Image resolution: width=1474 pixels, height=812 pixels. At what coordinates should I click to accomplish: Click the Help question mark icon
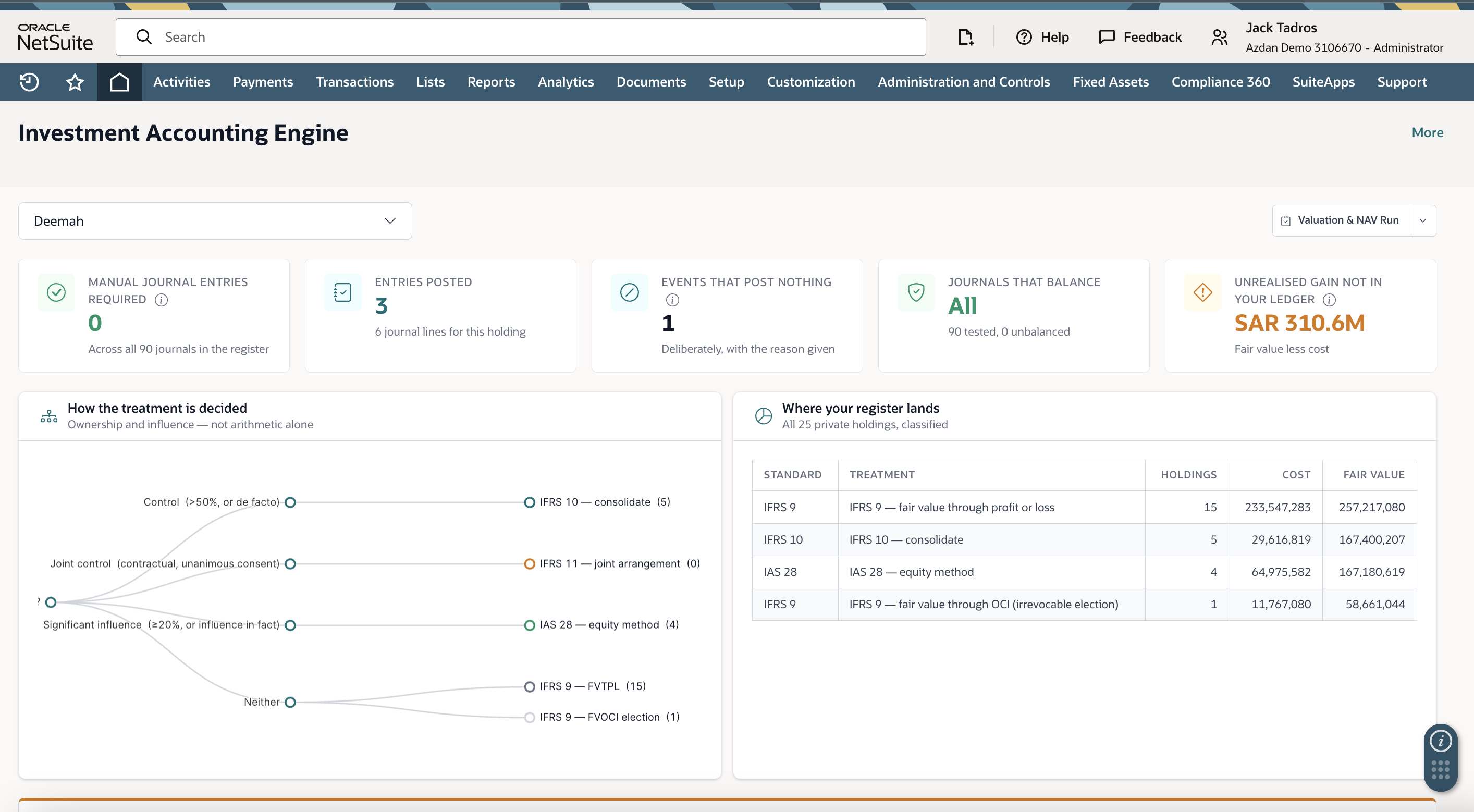tap(1024, 37)
